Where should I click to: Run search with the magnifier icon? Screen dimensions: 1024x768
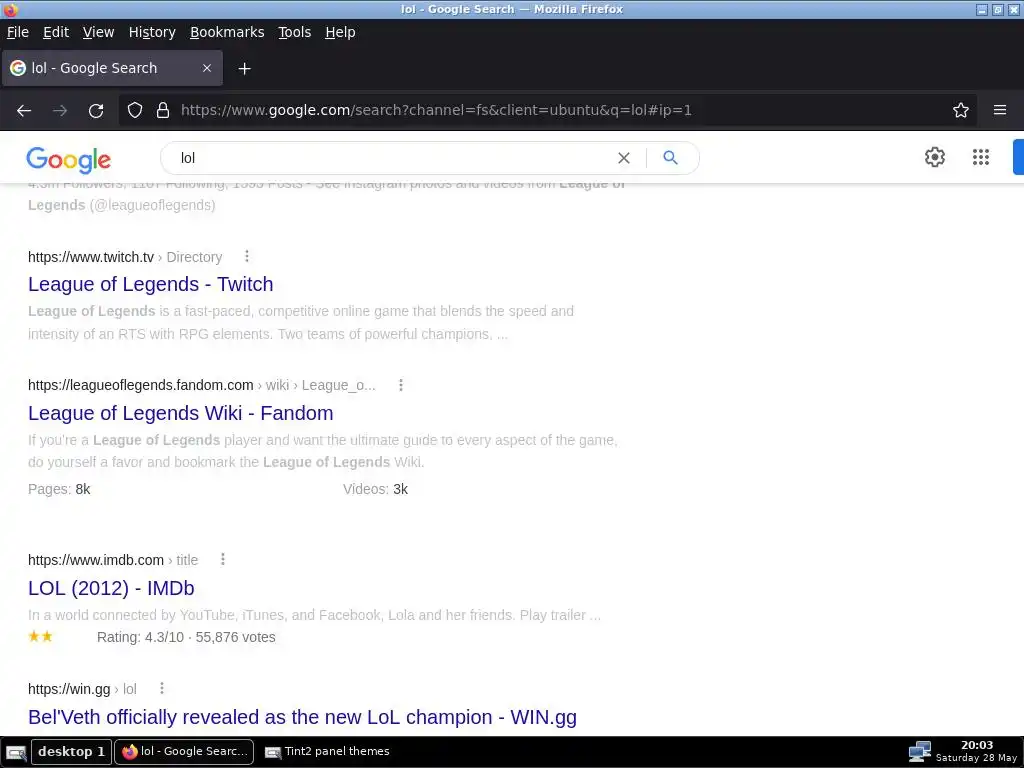pyautogui.click(x=671, y=157)
